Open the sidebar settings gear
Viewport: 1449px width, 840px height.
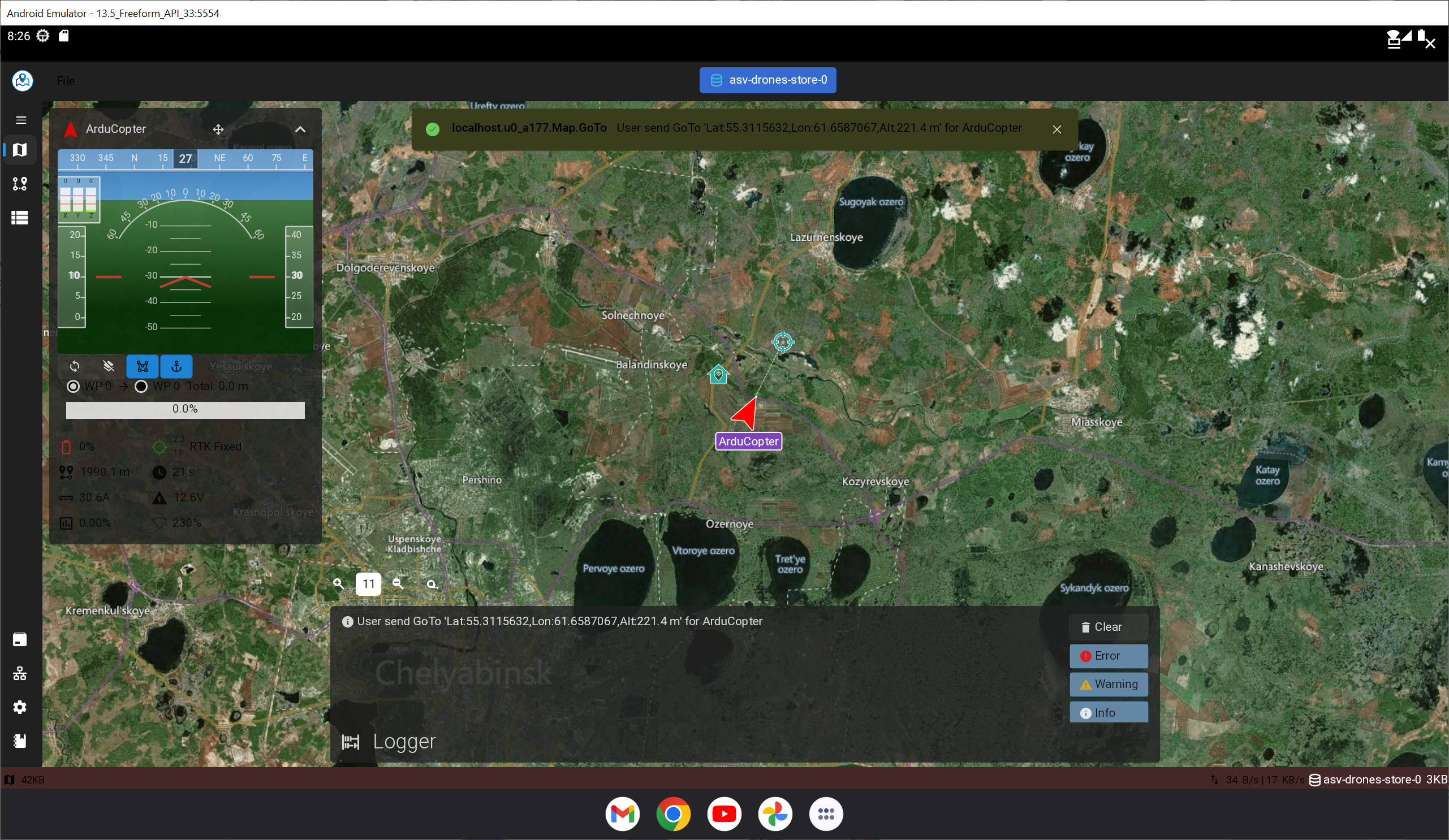[20, 707]
